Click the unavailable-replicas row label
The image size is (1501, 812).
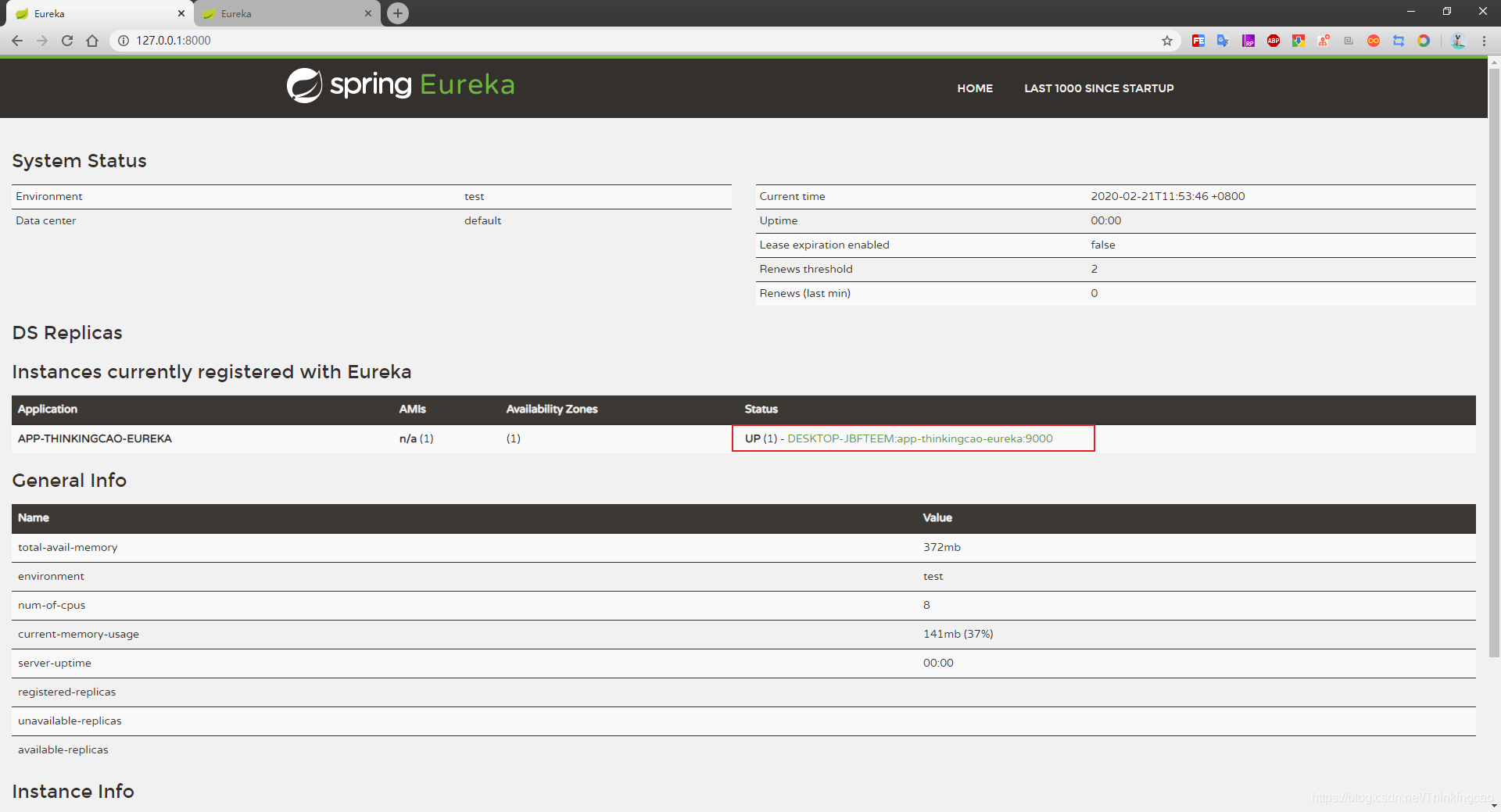point(70,721)
